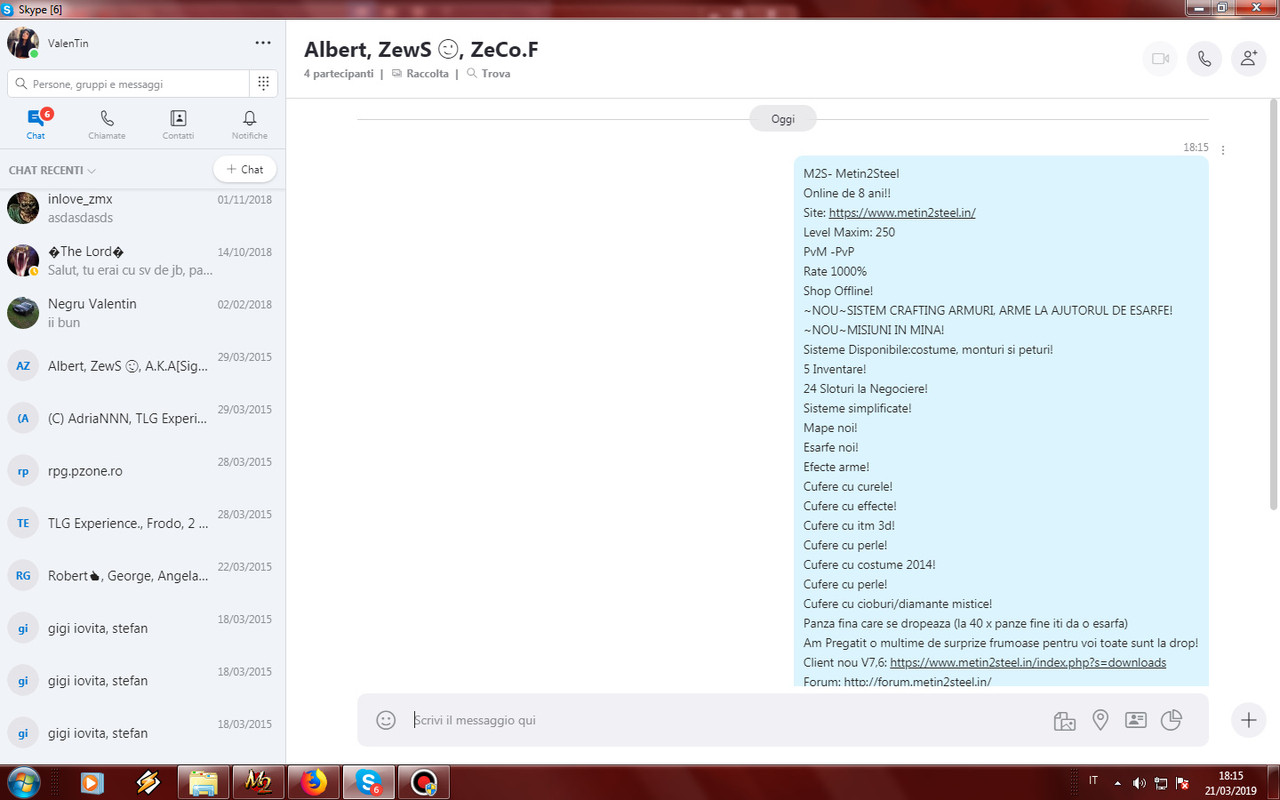Open the red recorder taskbar icon

click(x=424, y=782)
